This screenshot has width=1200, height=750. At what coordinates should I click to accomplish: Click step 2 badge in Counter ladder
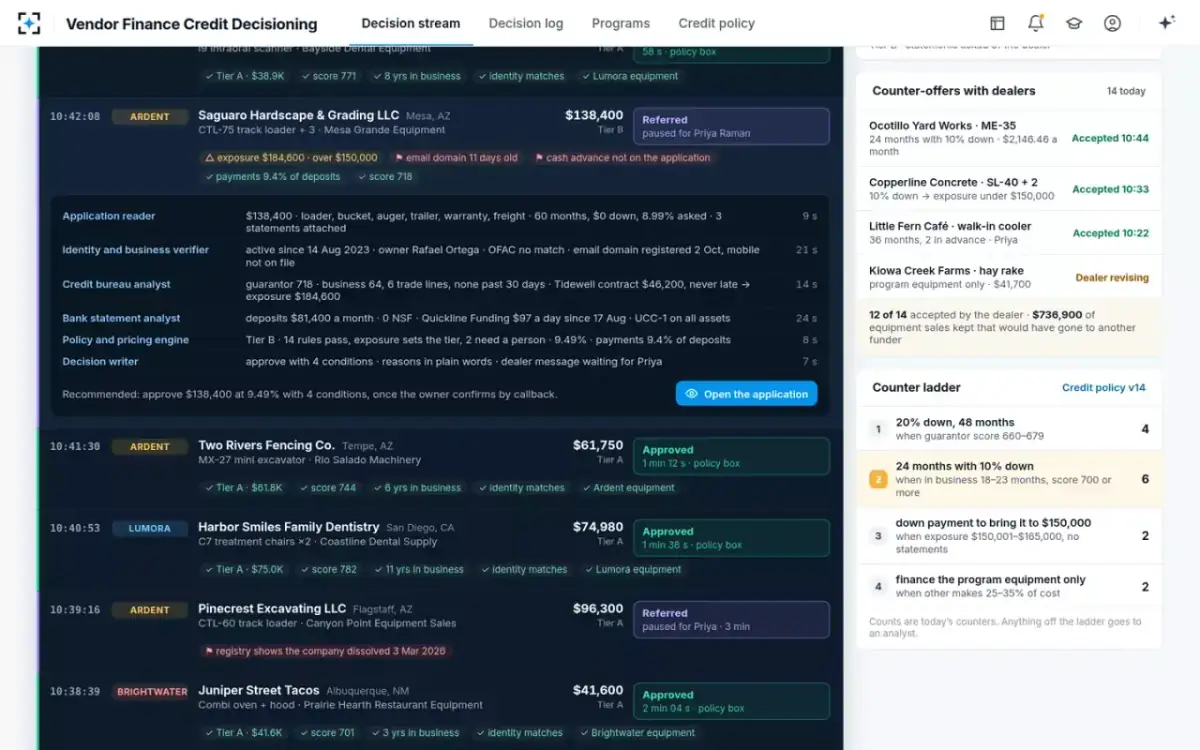pos(878,479)
